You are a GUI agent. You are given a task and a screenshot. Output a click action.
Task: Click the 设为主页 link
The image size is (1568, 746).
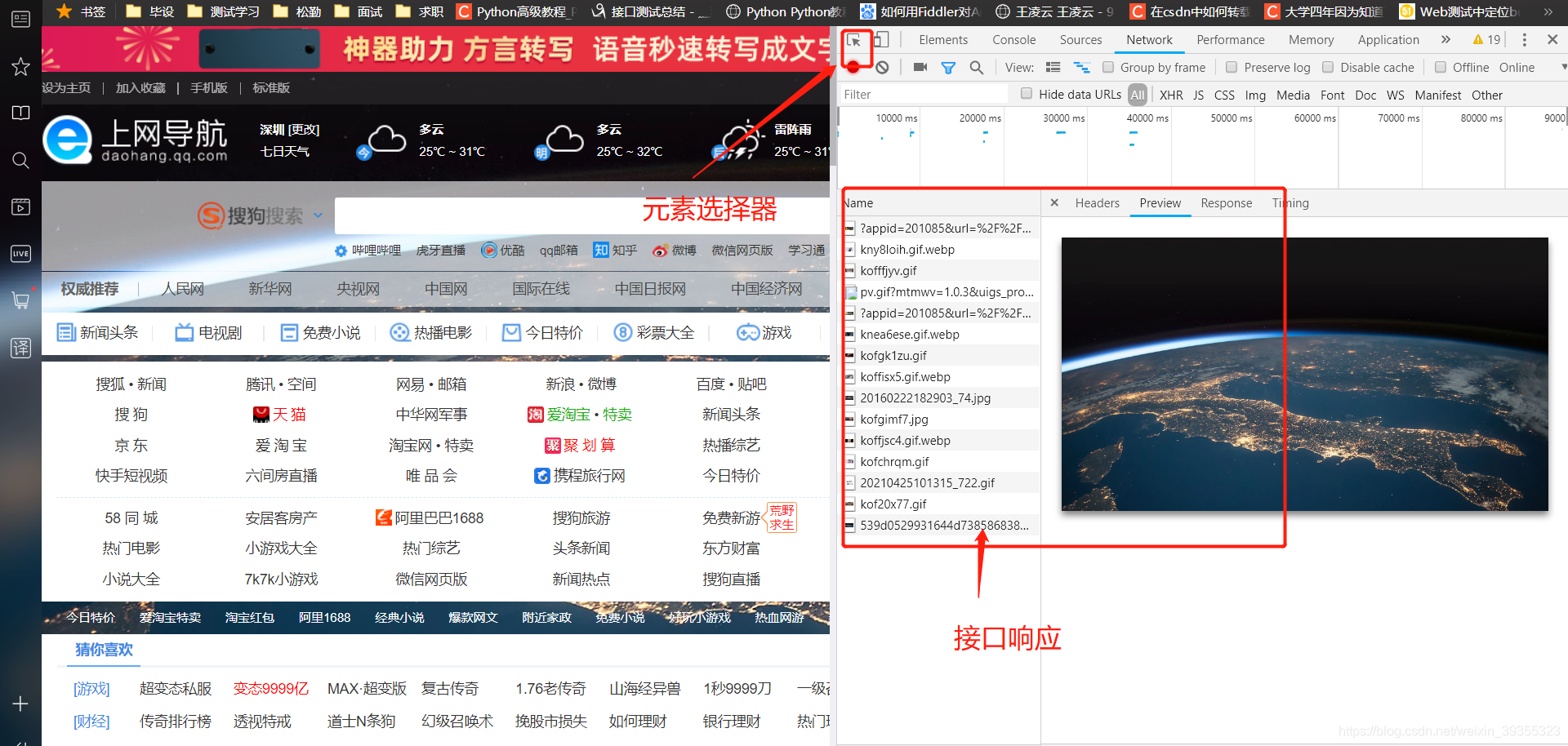(66, 88)
